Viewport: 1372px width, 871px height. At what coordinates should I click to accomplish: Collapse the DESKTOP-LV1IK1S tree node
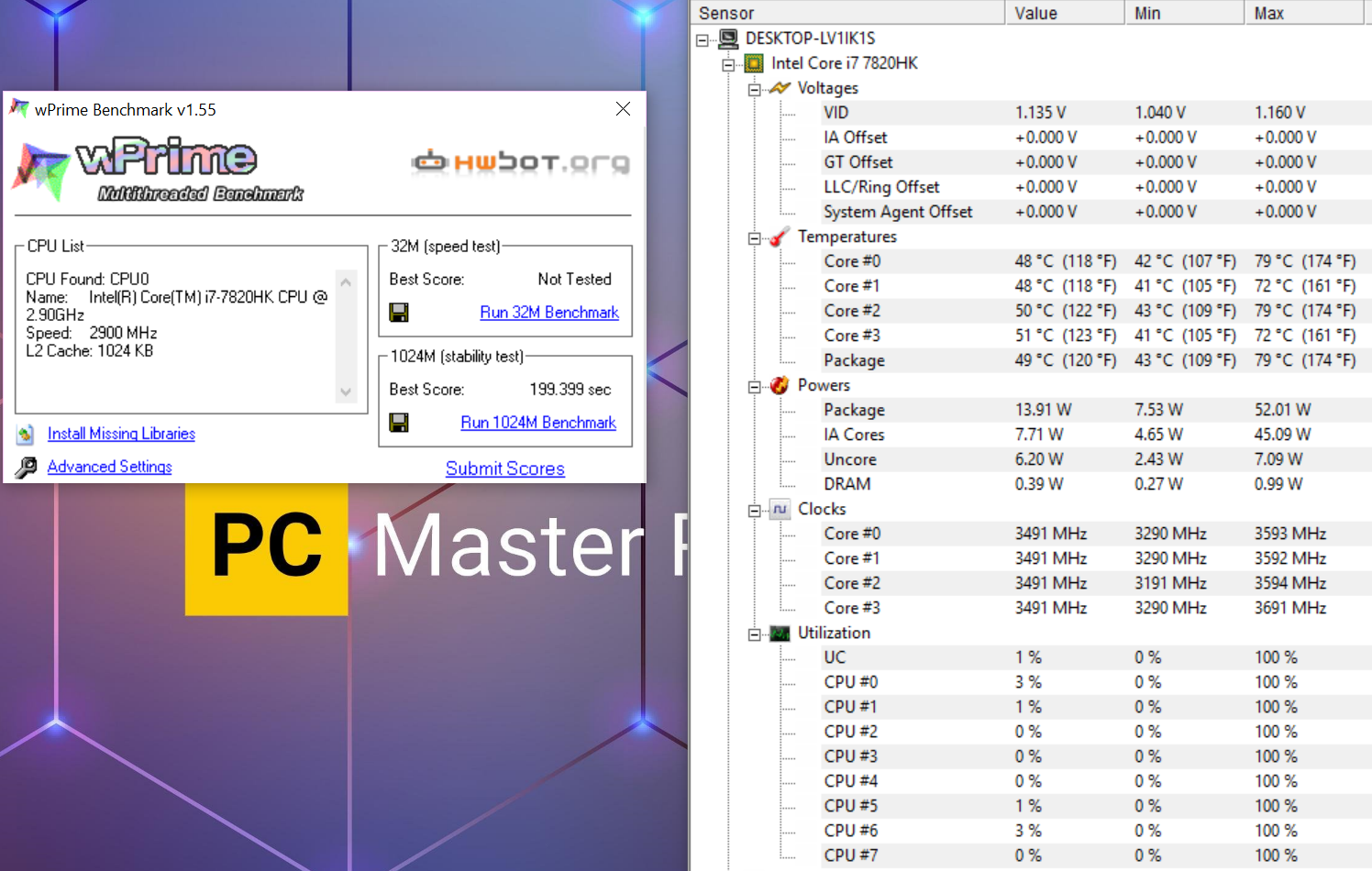703,39
